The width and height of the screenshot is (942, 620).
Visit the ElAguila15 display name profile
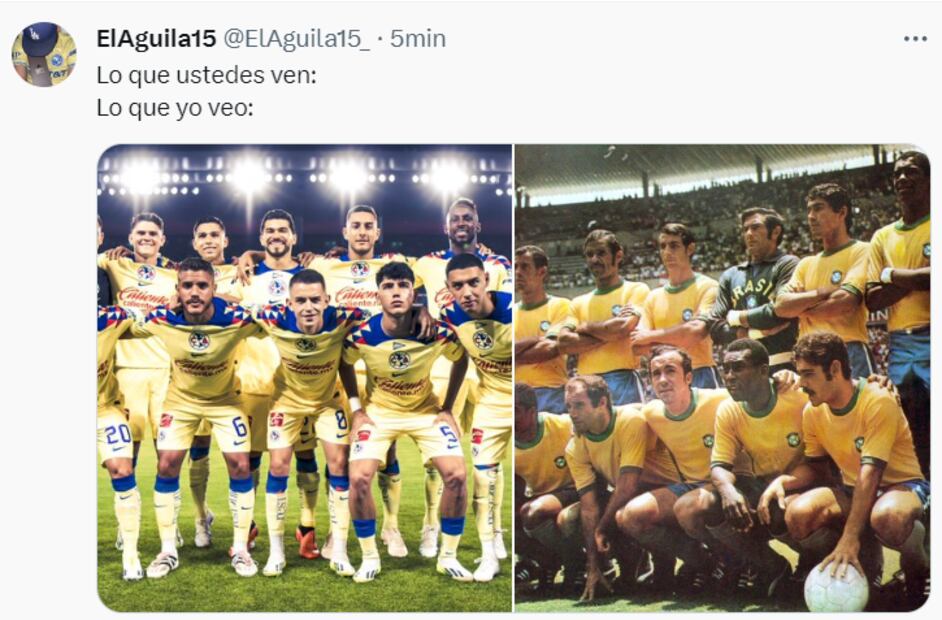coord(156,39)
